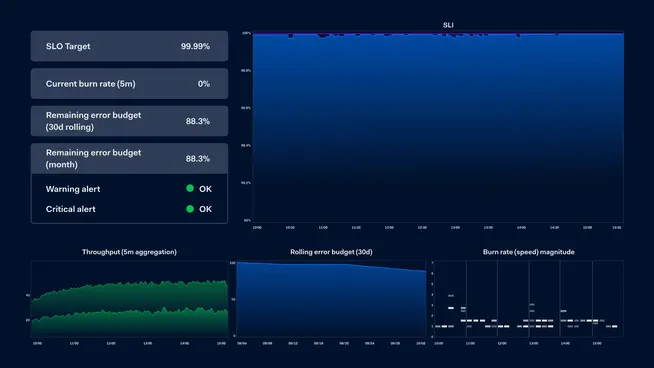Screen dimensions: 654x368
Task: Click the OK text beside Critical alert
Action: [205, 209]
